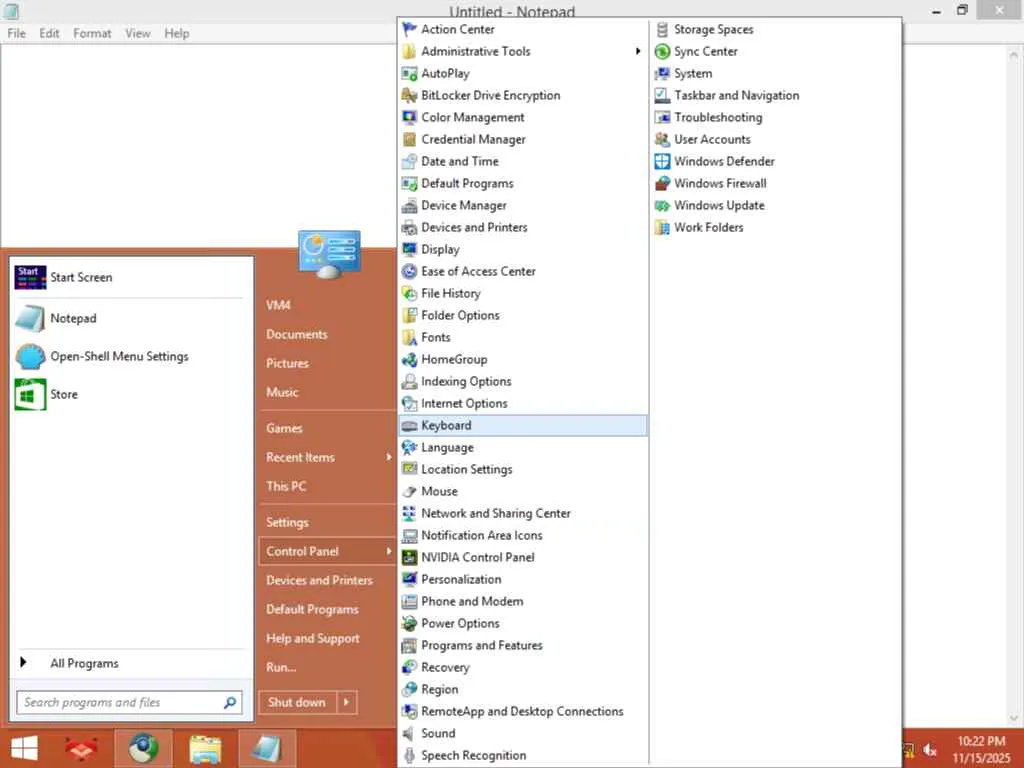Open Network and Sharing Center entry
1024x768 pixels.
pyautogui.click(x=523, y=514)
